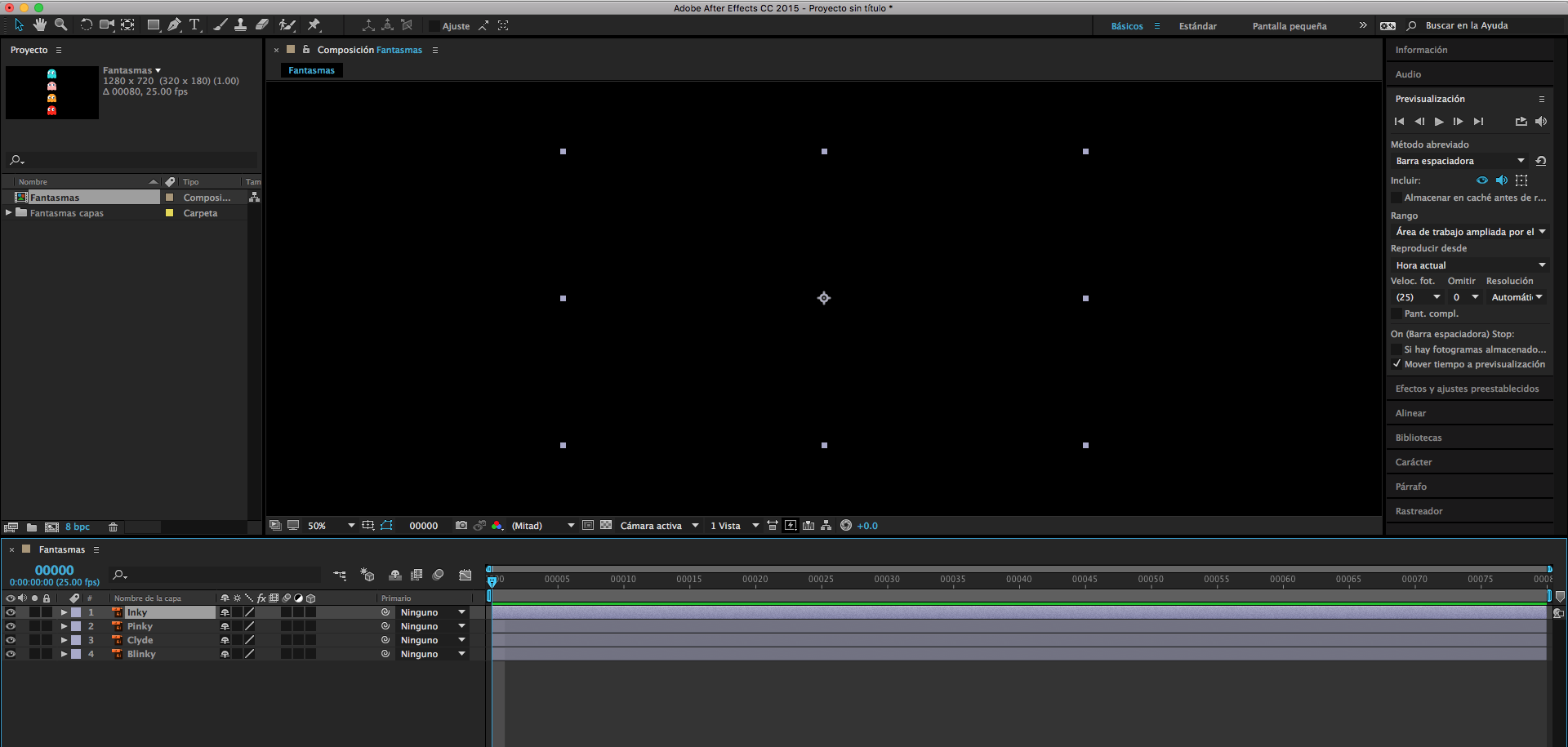Enable 'Almacenar en caché antes de r...' checkbox
Image resolution: width=1568 pixels, height=747 pixels.
(1396, 198)
